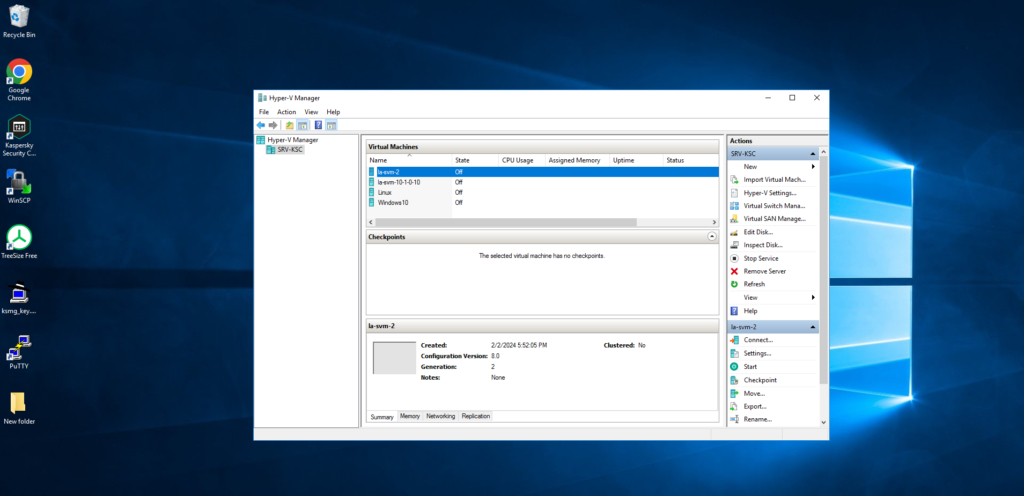The width and height of the screenshot is (1024, 496).
Task: Open the View menu in menu bar
Action: pos(311,112)
